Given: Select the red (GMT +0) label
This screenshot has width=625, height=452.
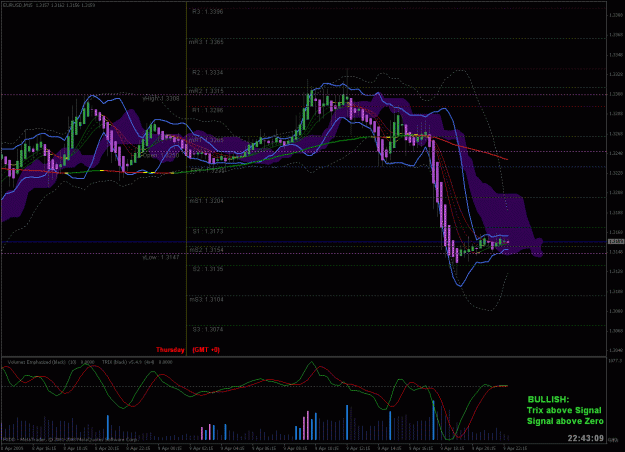Looking at the screenshot, I should coord(206,350).
